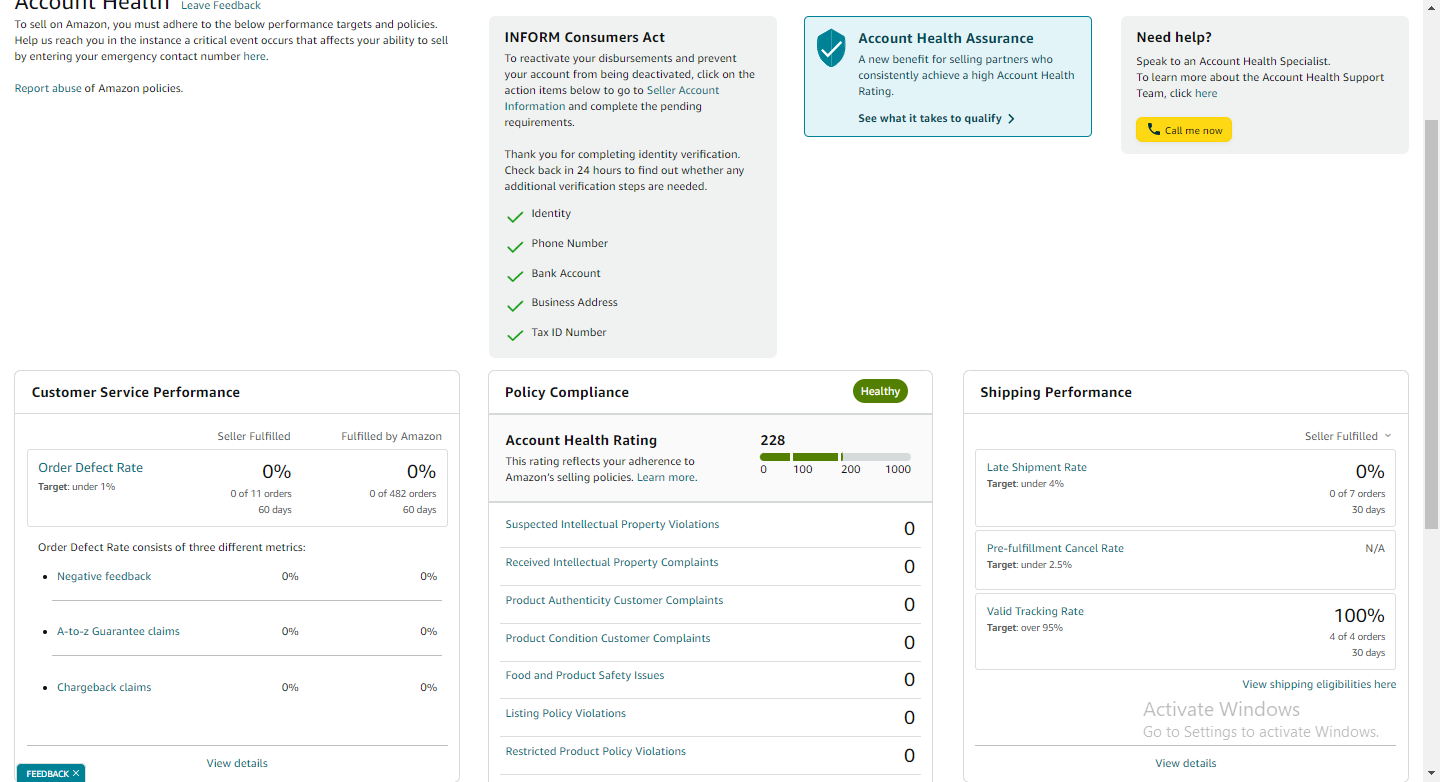Click the Healthy status badge
The height and width of the screenshot is (782, 1440).
[x=880, y=392]
